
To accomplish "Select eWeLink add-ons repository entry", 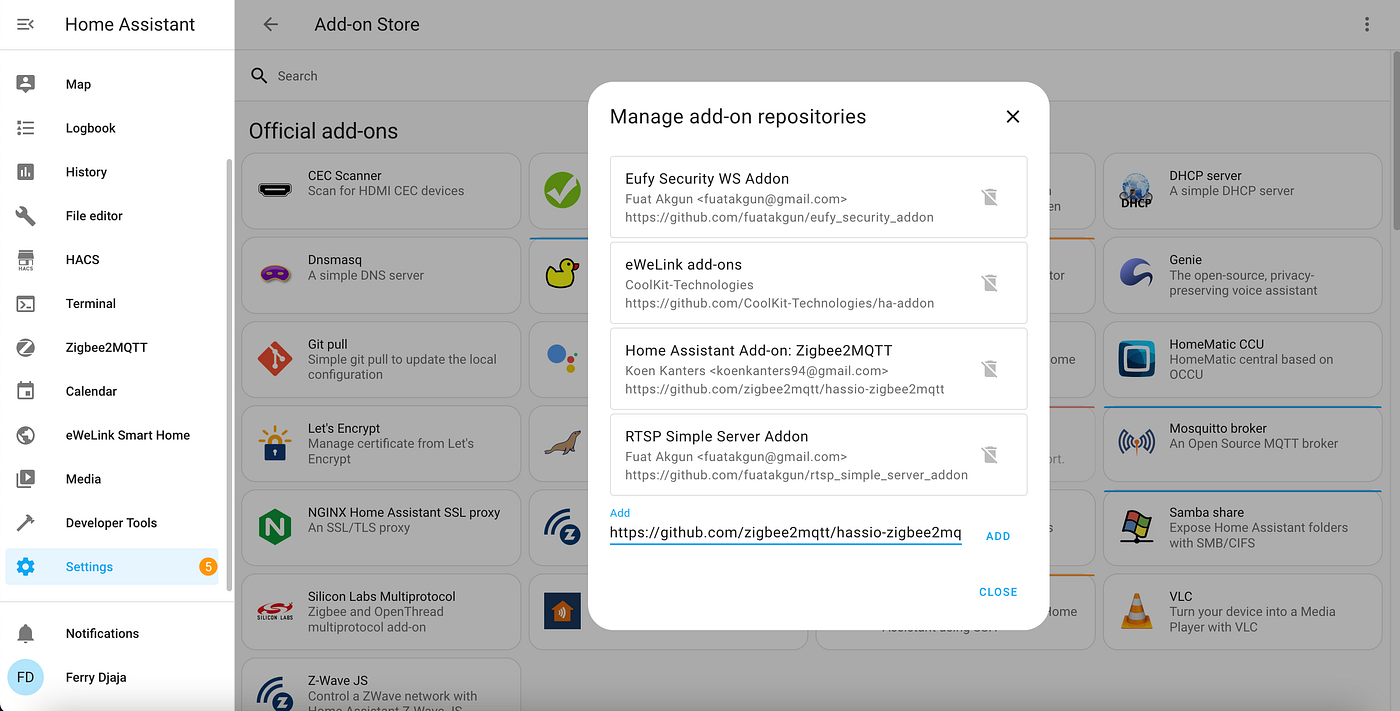I will (818, 283).
